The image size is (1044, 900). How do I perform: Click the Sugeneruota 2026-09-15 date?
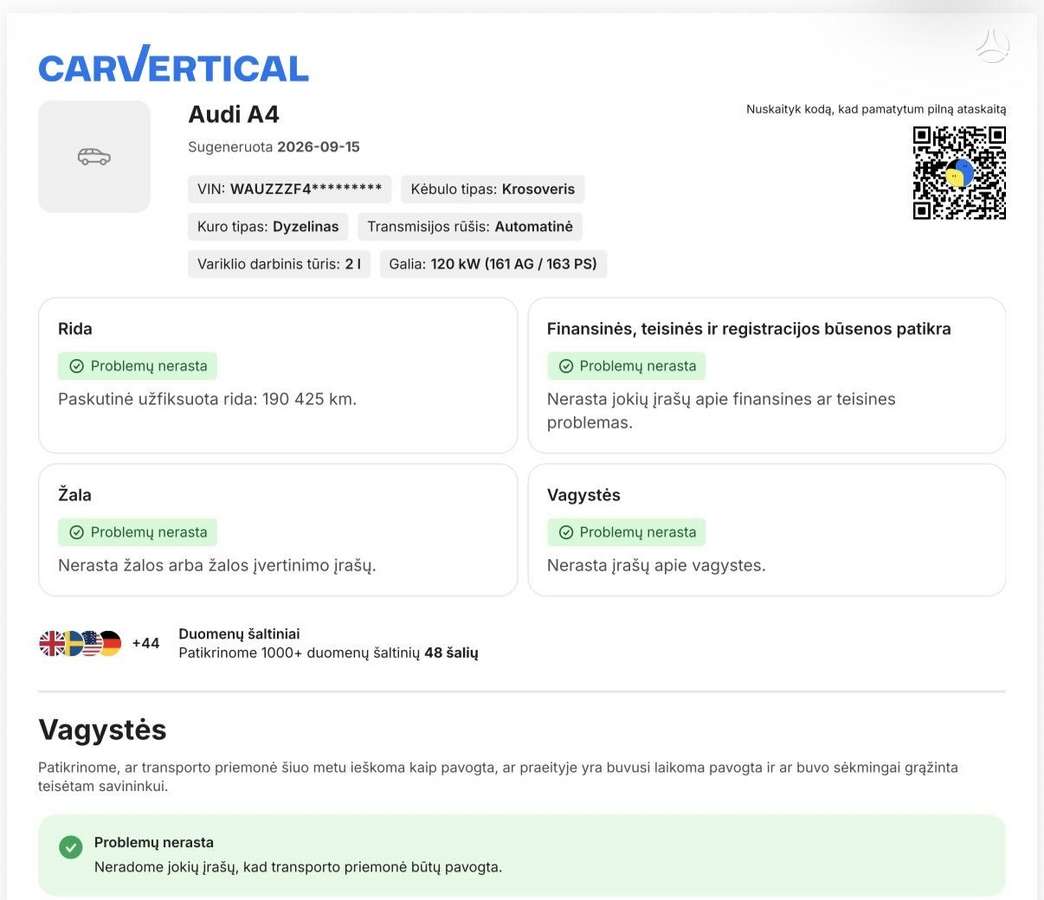pos(274,146)
